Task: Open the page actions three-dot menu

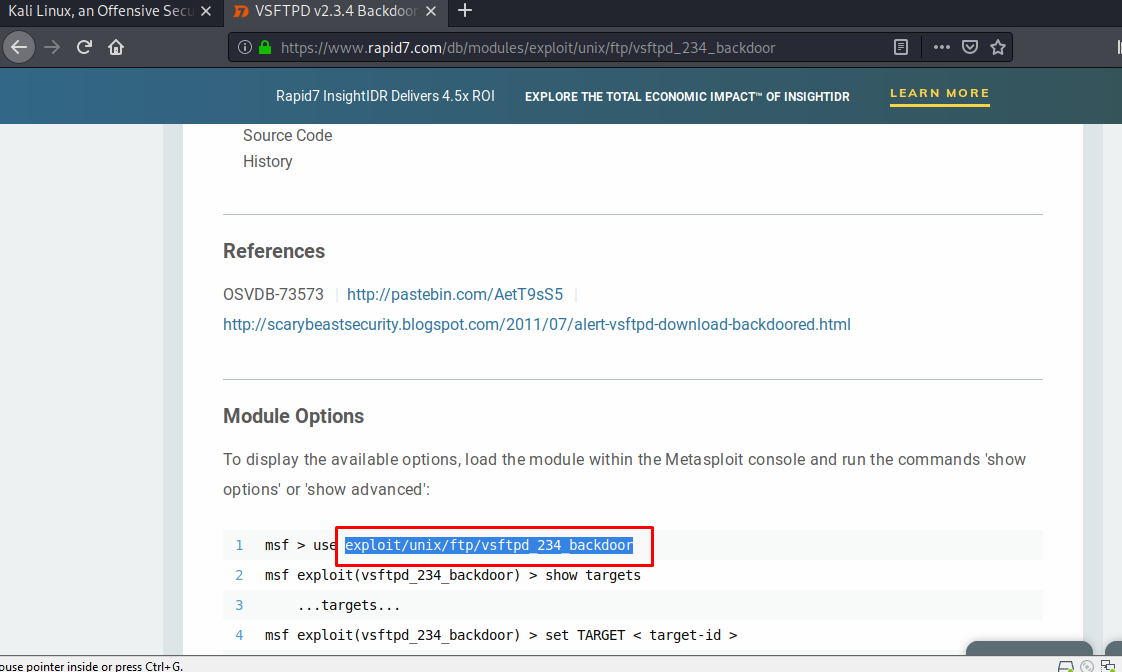Action: pos(941,47)
